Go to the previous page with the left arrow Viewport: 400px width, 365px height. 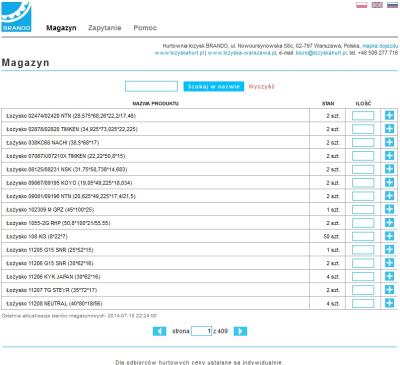[159, 331]
